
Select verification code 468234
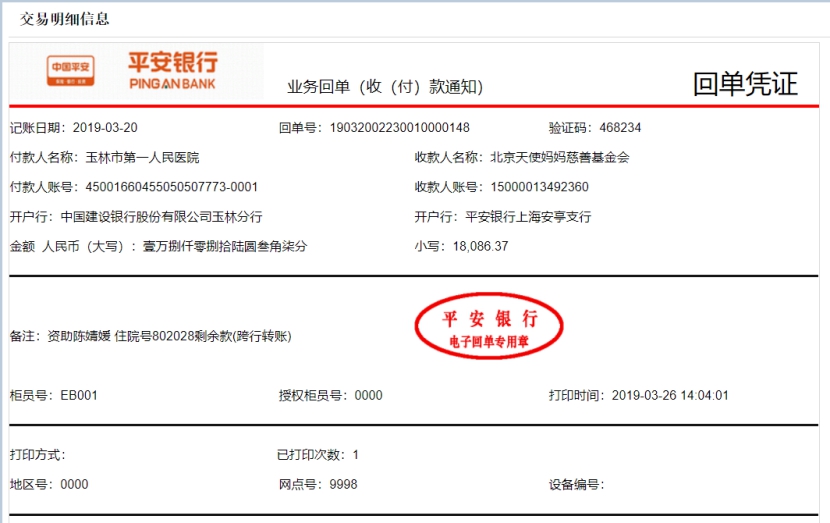click(620, 128)
